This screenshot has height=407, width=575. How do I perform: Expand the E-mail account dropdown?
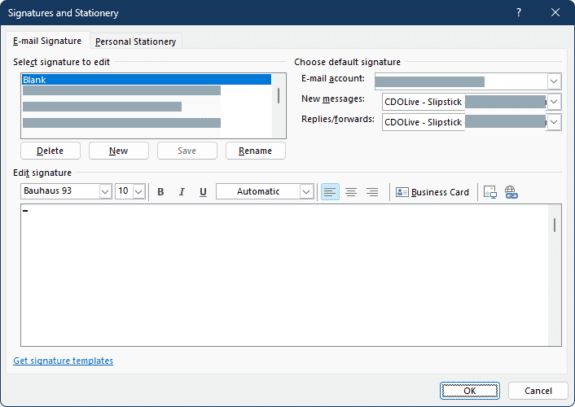[554, 81]
